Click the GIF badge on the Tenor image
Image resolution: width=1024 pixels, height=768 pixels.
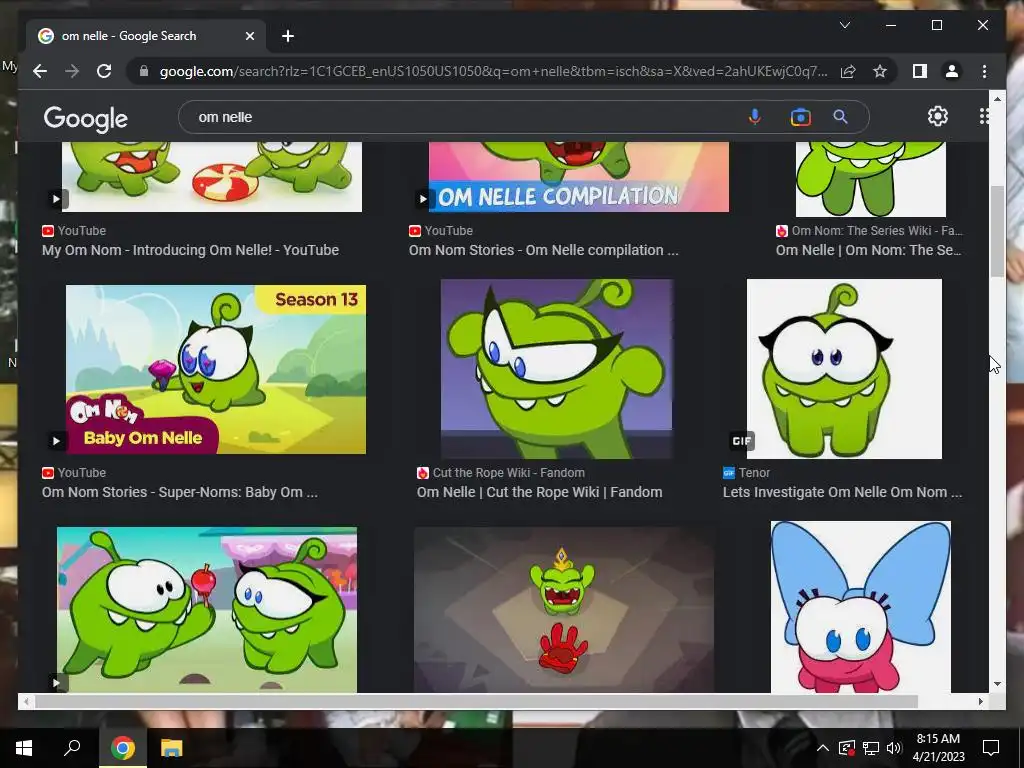(741, 441)
